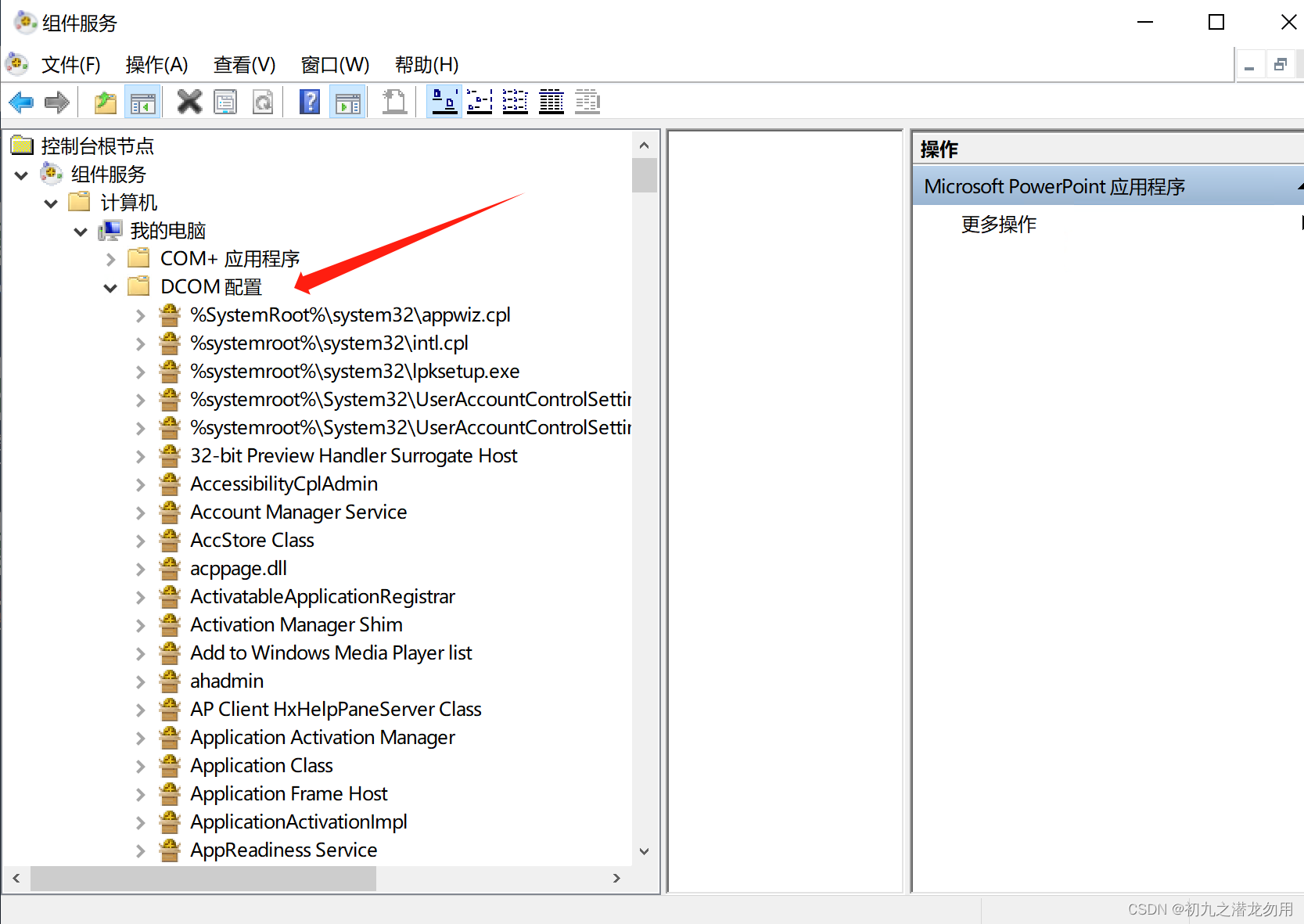Click the Delete X icon in the toolbar
This screenshot has width=1304, height=924.
coord(189,102)
